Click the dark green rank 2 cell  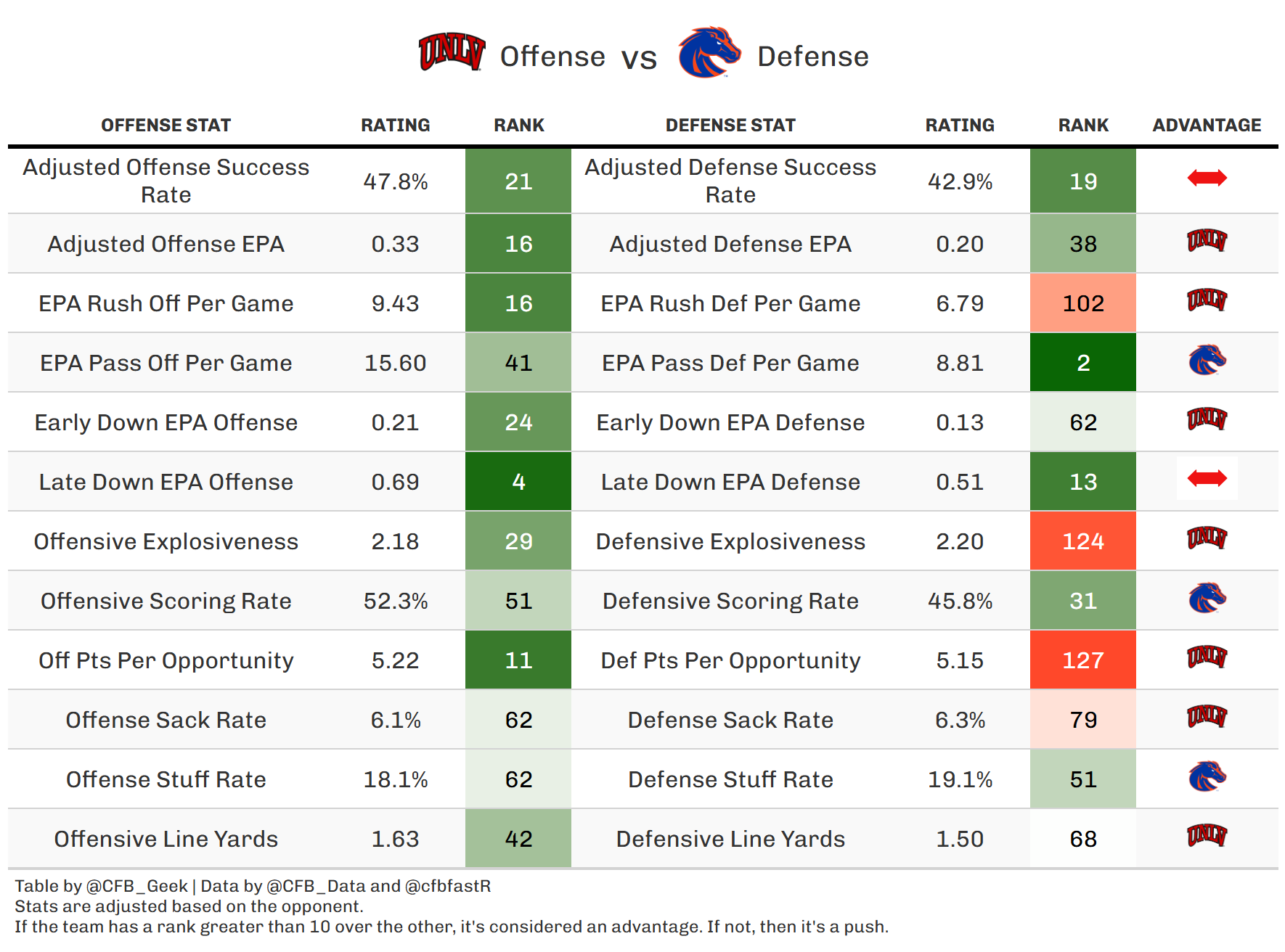[1082, 363]
